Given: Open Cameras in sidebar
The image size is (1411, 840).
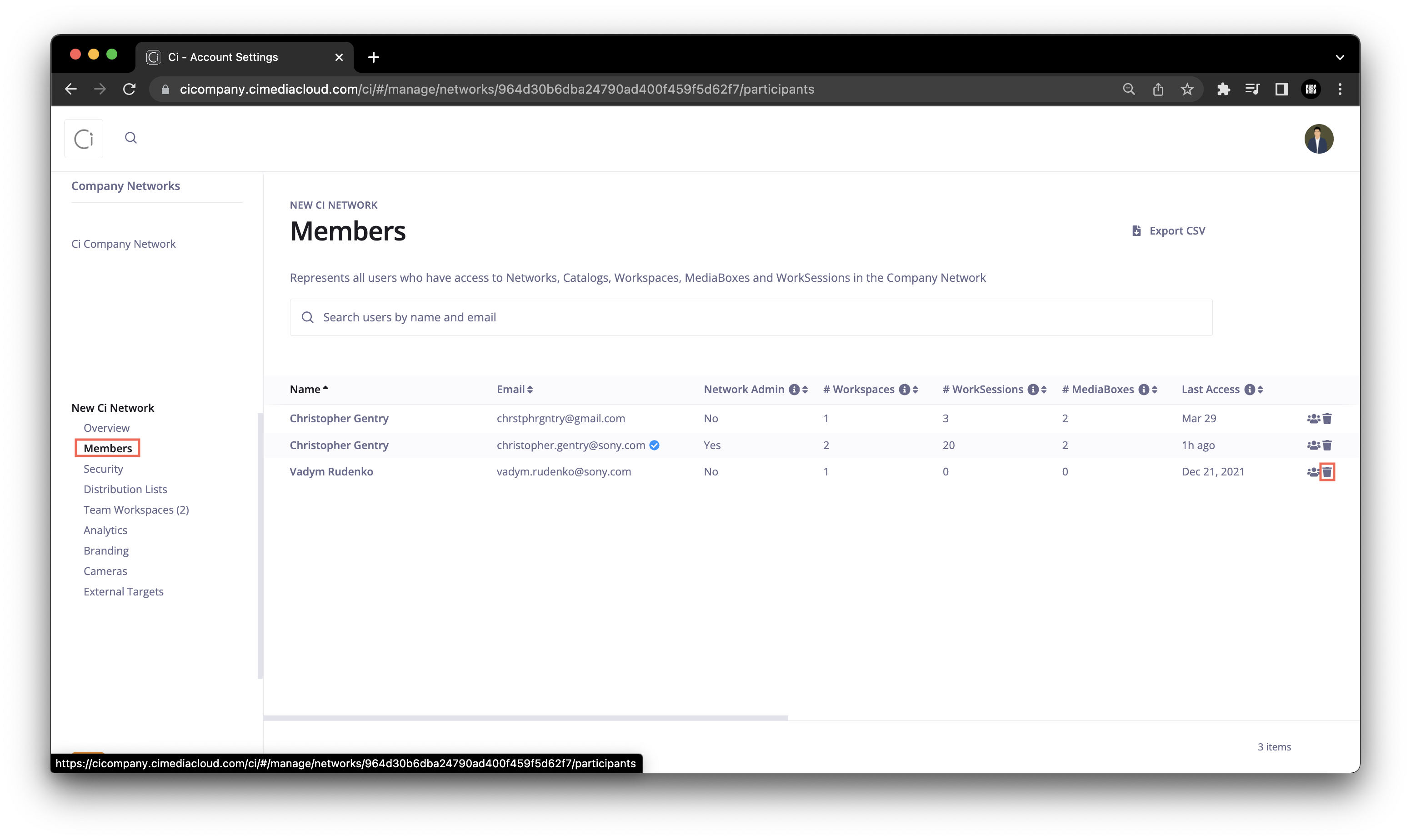Looking at the screenshot, I should tap(105, 571).
